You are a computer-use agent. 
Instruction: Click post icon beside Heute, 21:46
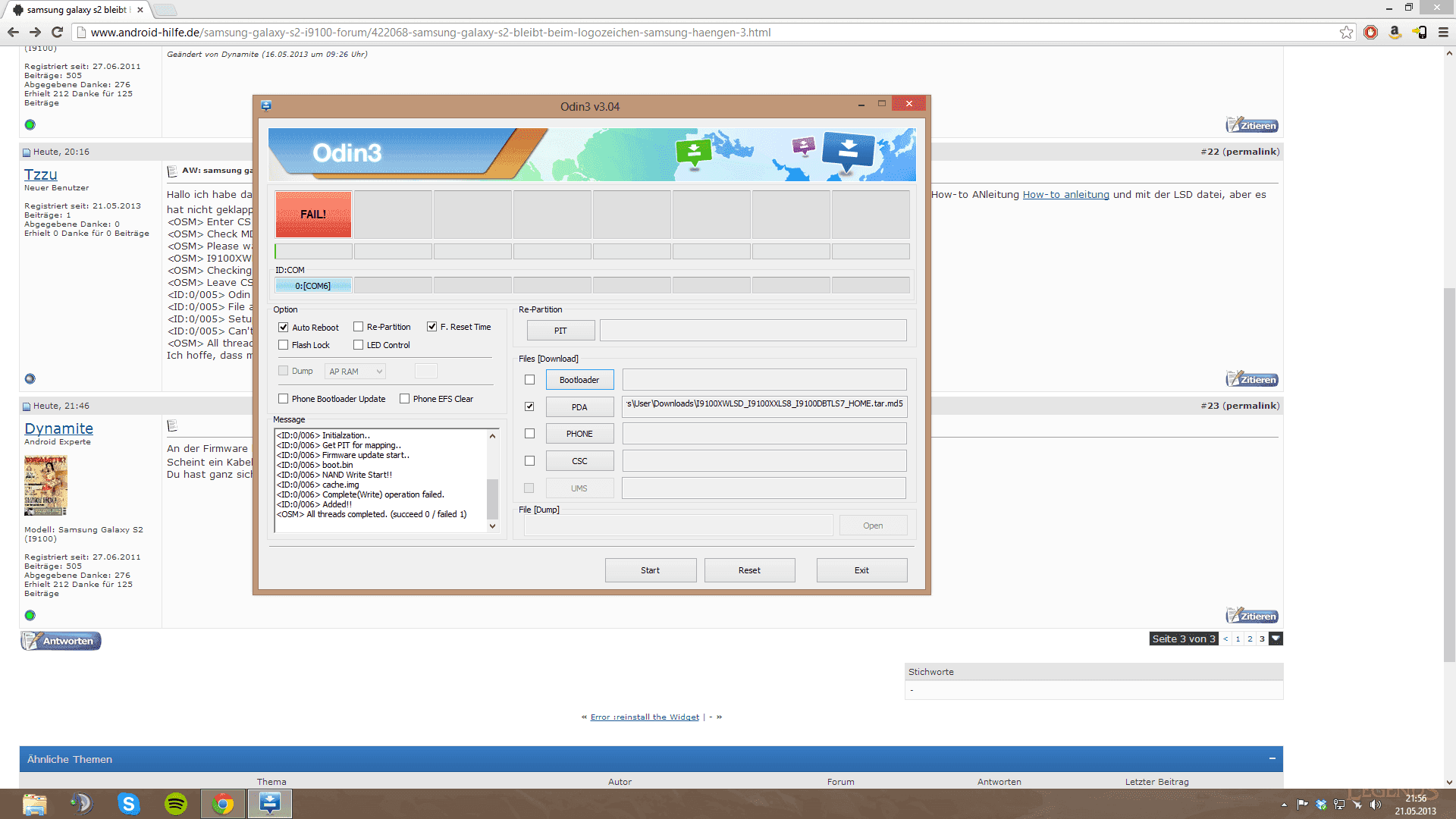[x=27, y=406]
